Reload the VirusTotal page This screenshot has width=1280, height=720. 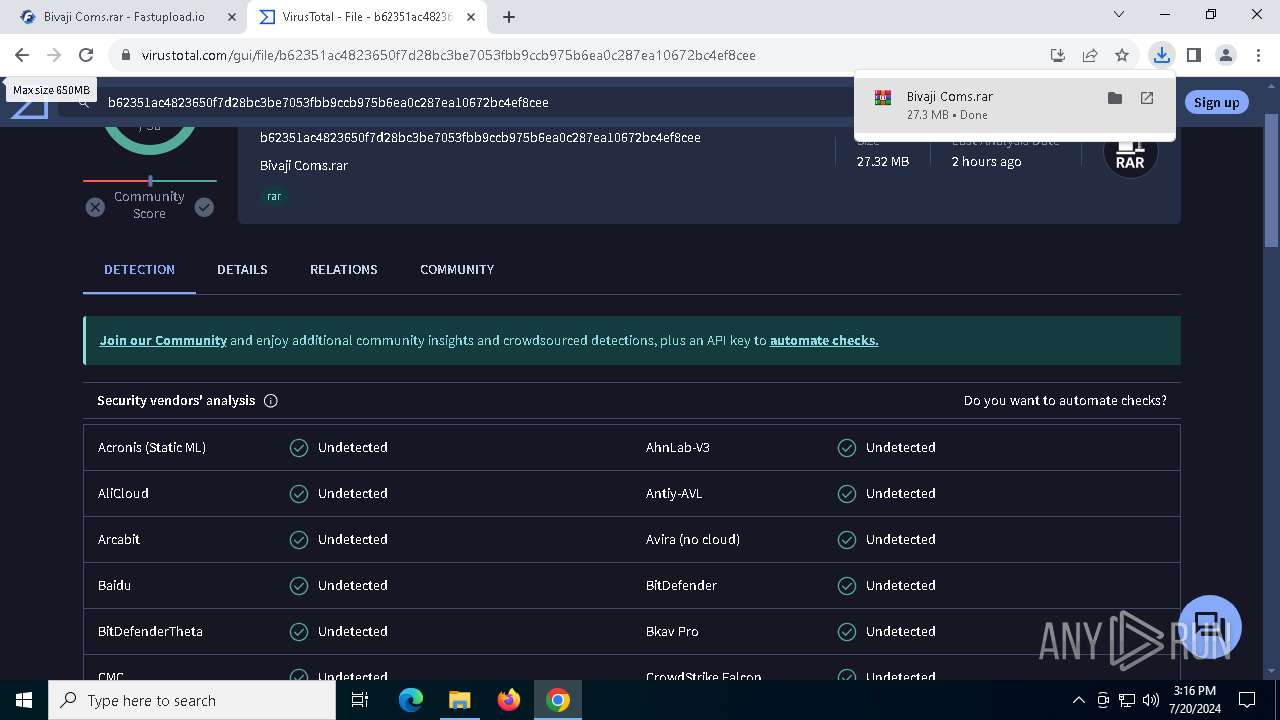pos(86,55)
